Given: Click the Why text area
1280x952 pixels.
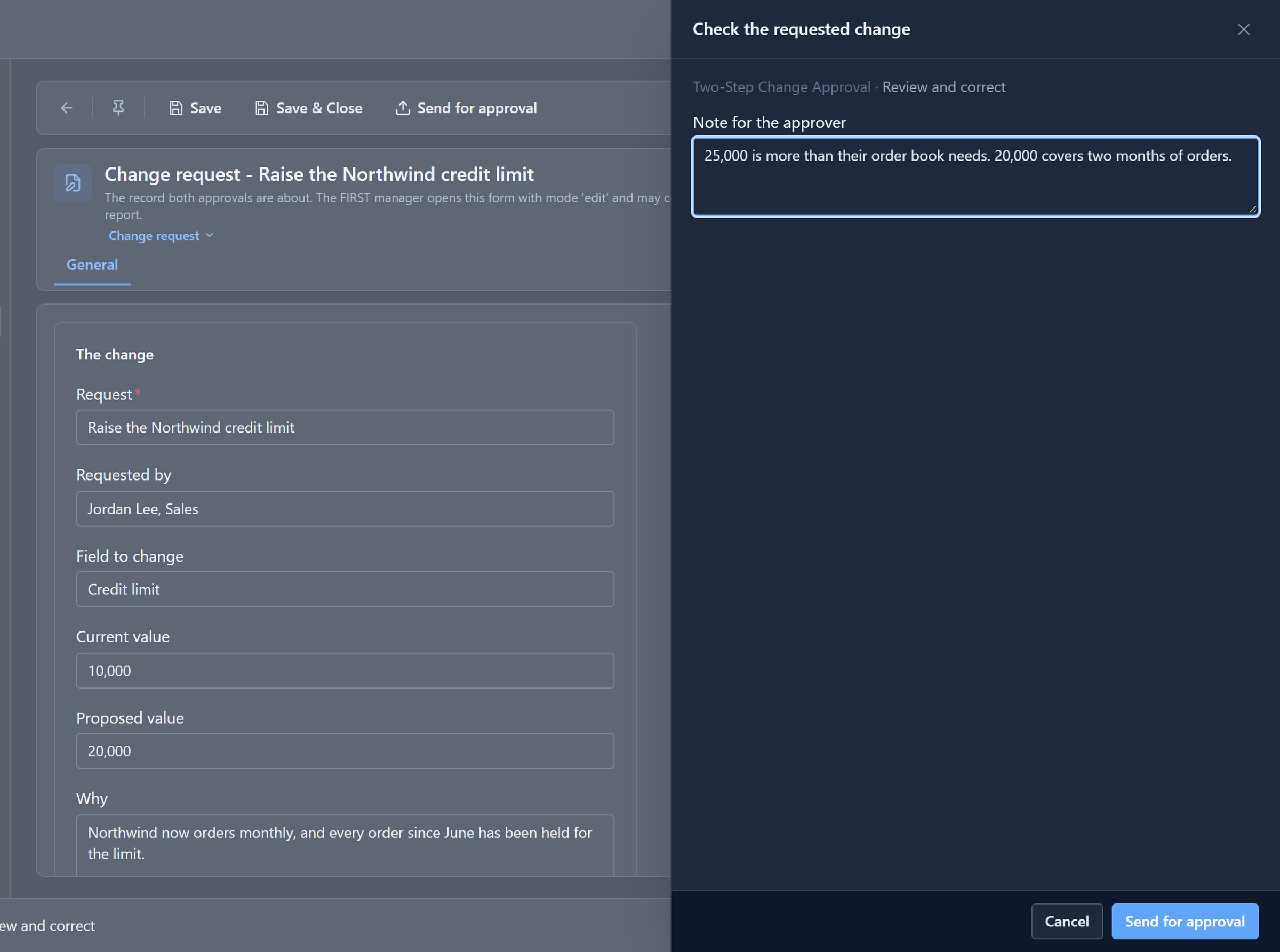Looking at the screenshot, I should [345, 845].
